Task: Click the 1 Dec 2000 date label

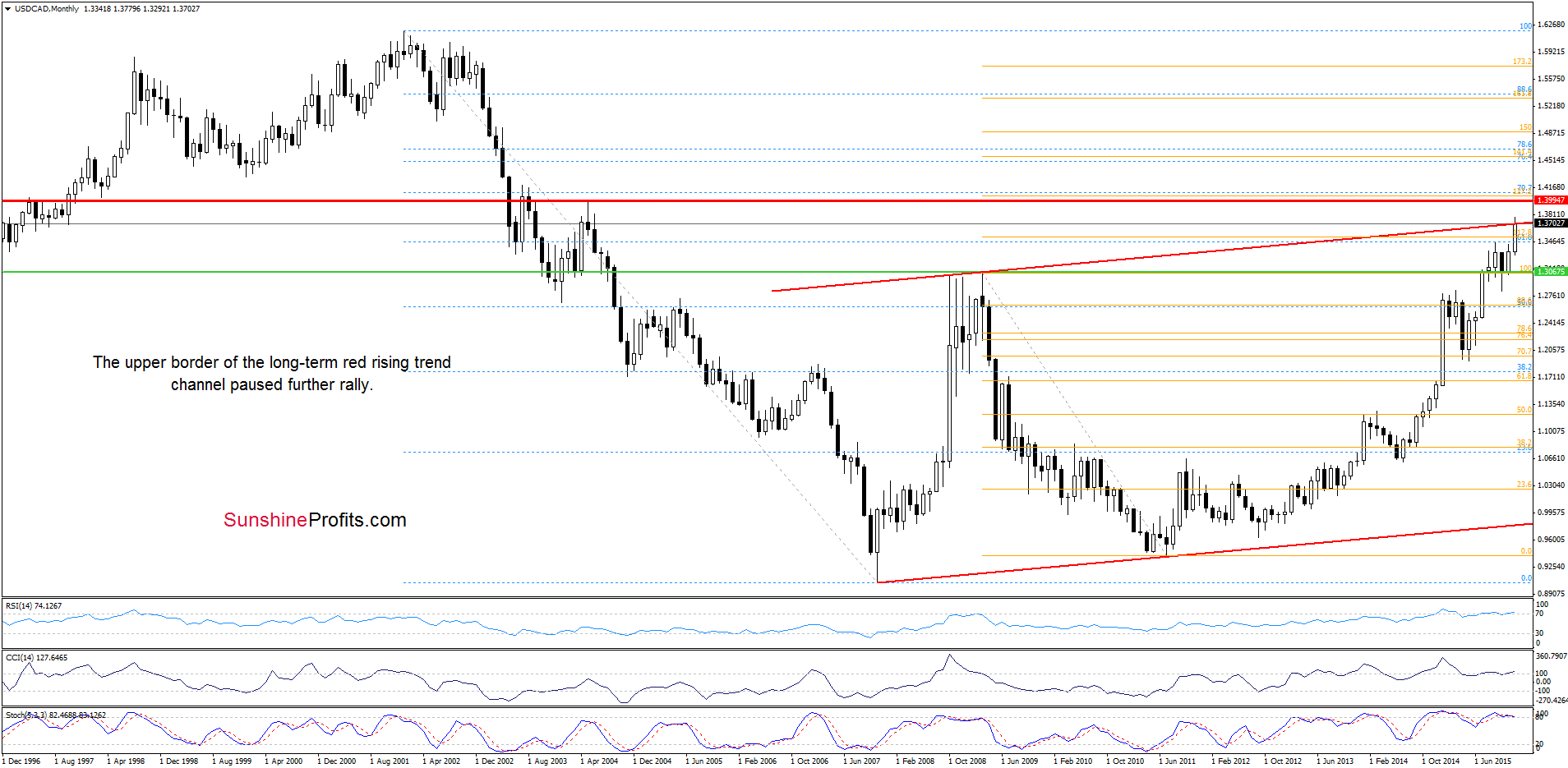Action: [337, 761]
